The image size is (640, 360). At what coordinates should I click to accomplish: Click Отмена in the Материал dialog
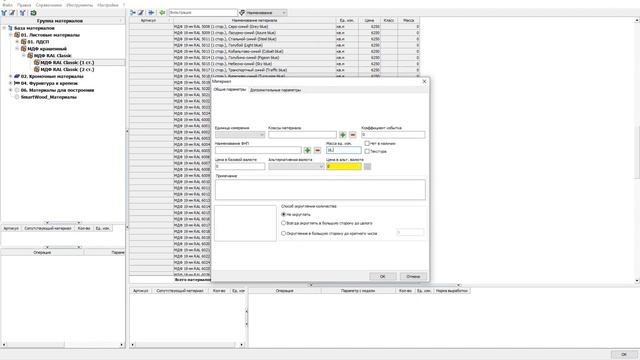[x=413, y=276]
